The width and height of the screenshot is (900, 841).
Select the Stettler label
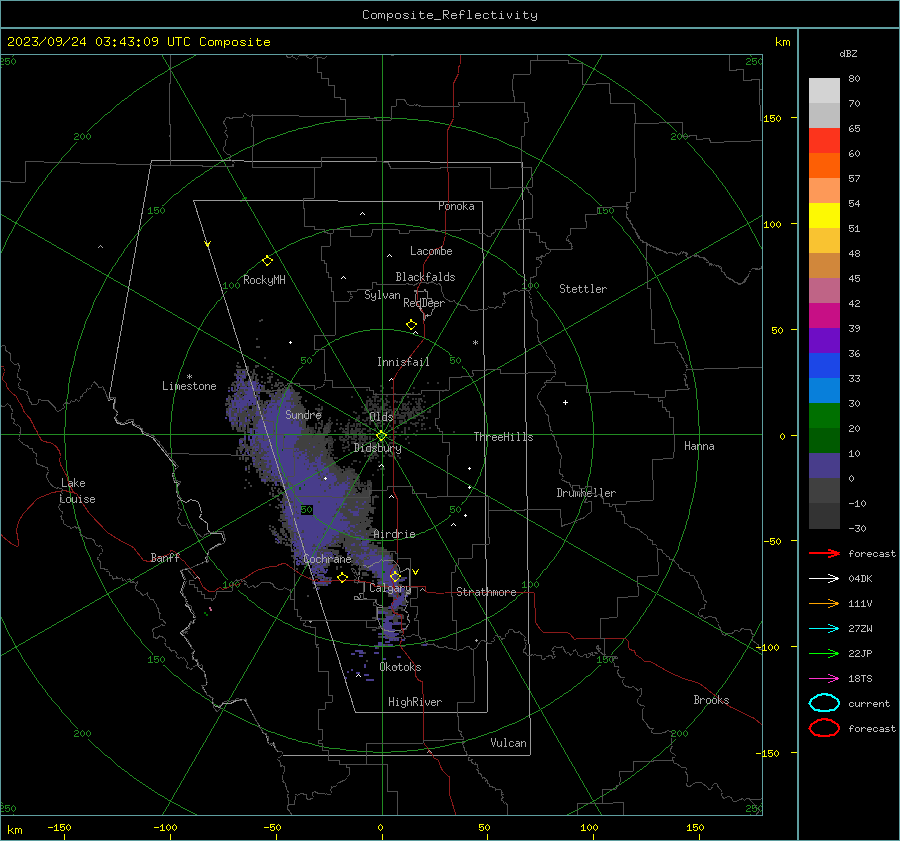click(583, 289)
